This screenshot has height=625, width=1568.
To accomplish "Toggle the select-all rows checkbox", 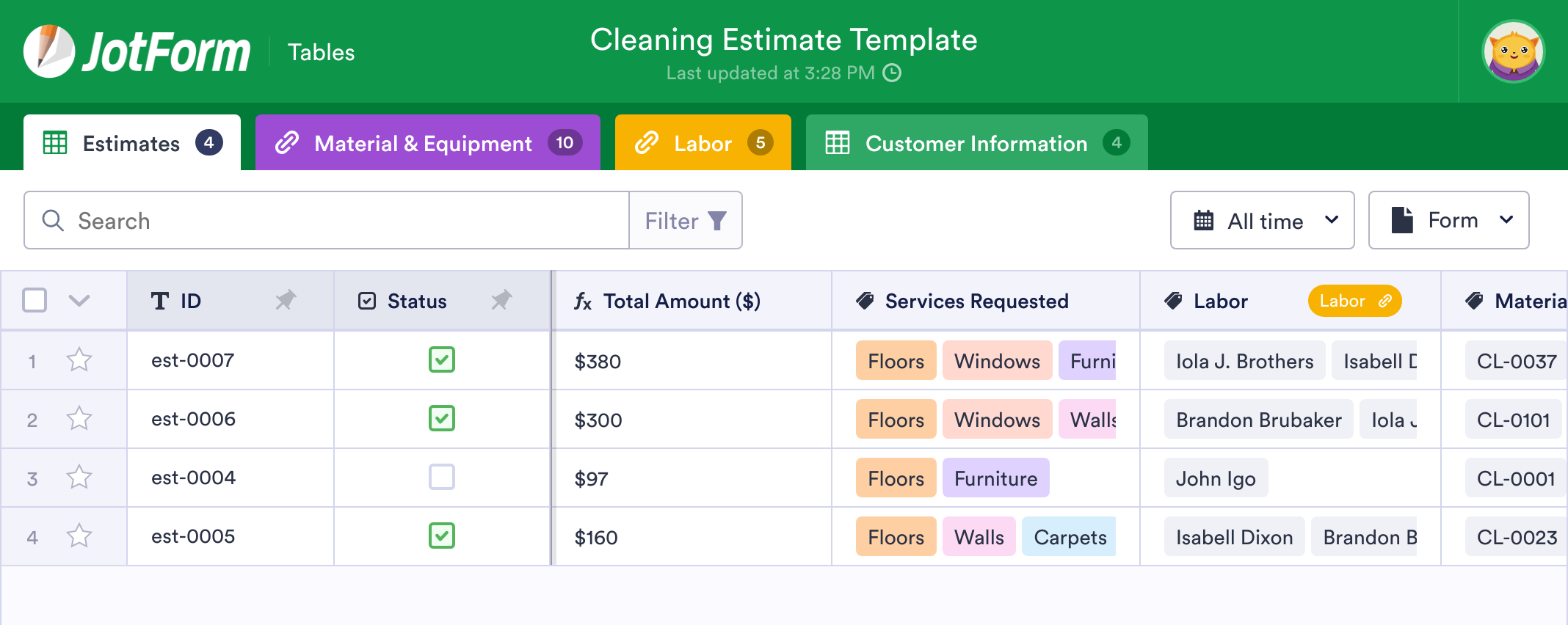I will click(x=35, y=300).
